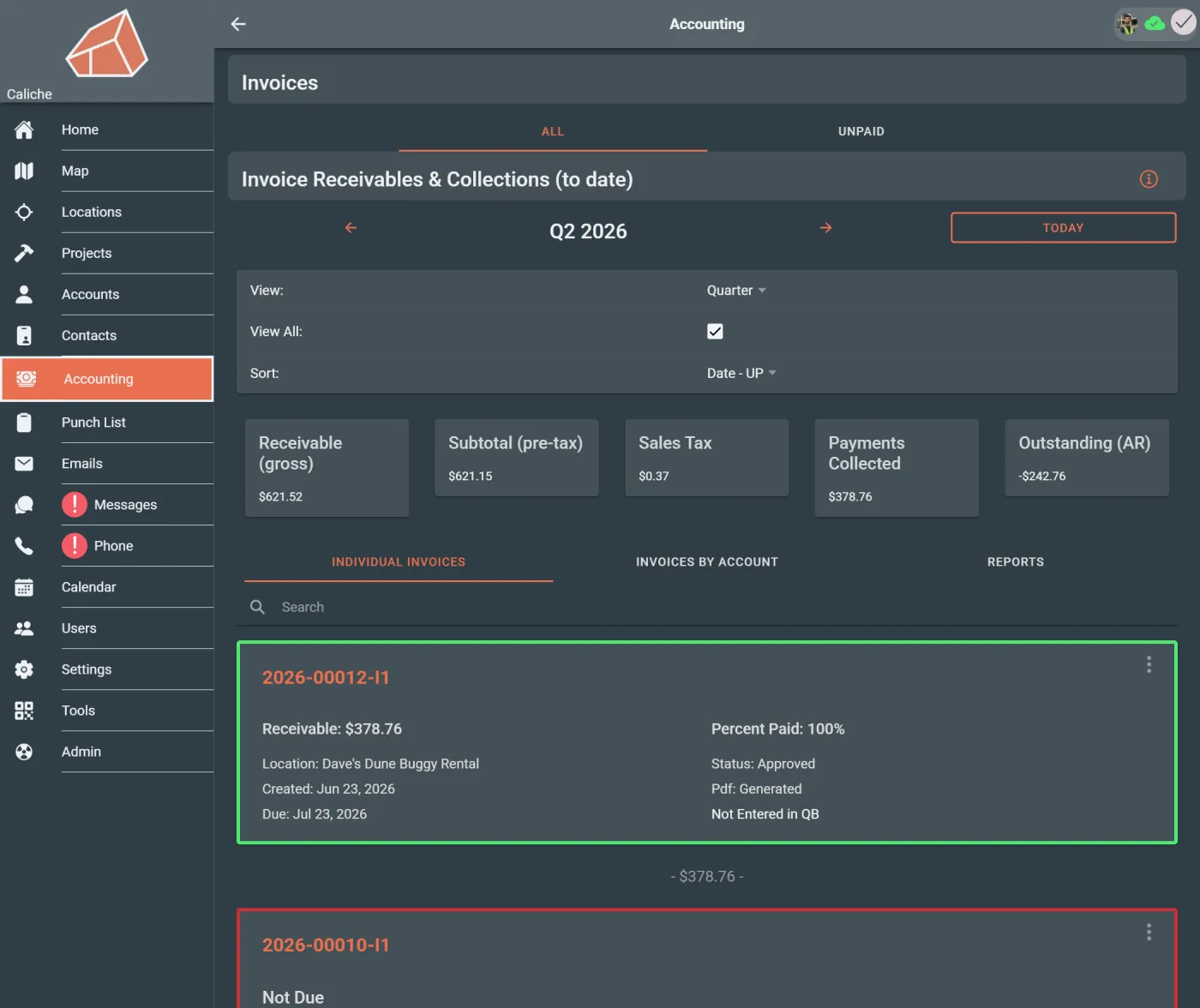Viewport: 1200px width, 1008px height.
Task: Click the Users group icon
Action: pos(24,628)
